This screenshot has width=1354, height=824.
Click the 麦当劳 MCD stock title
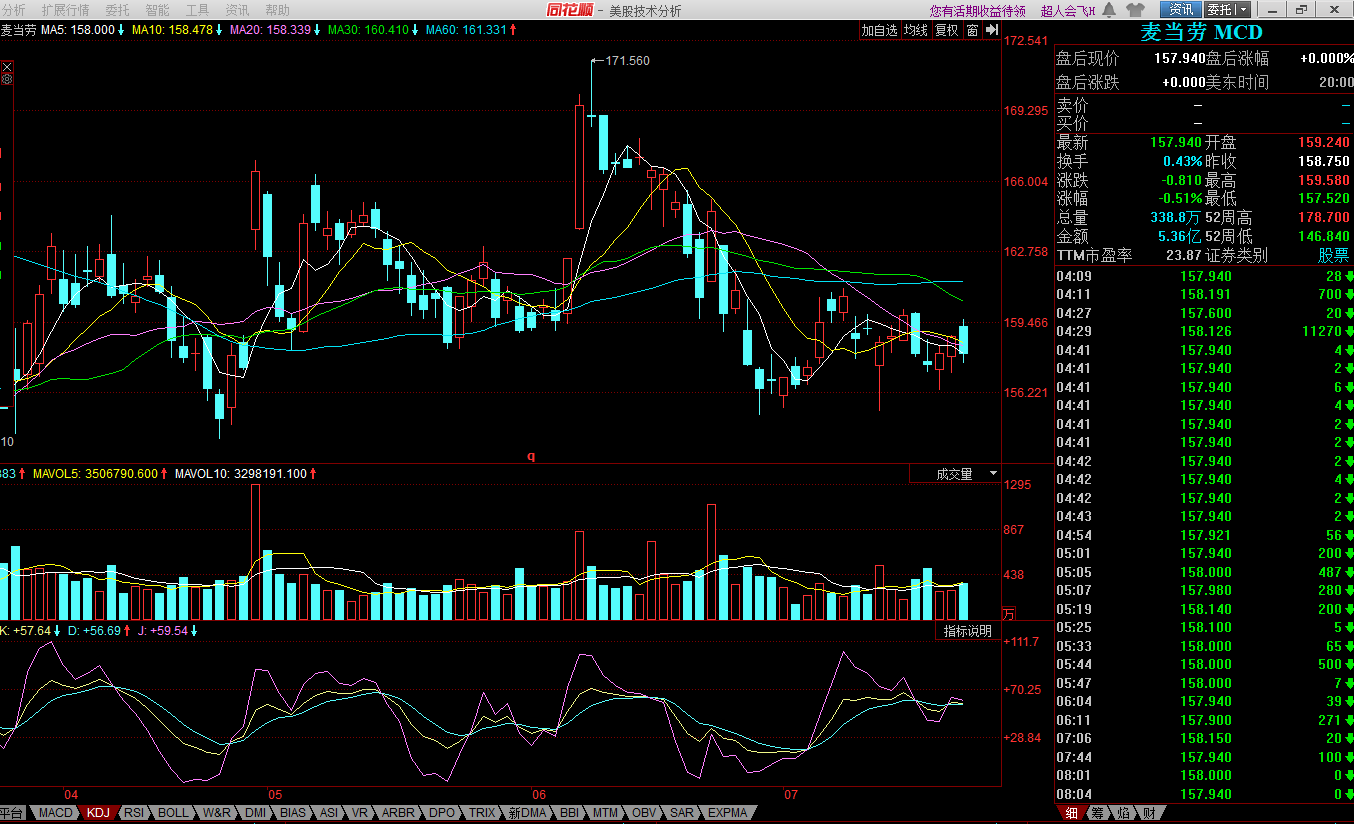pos(1201,32)
